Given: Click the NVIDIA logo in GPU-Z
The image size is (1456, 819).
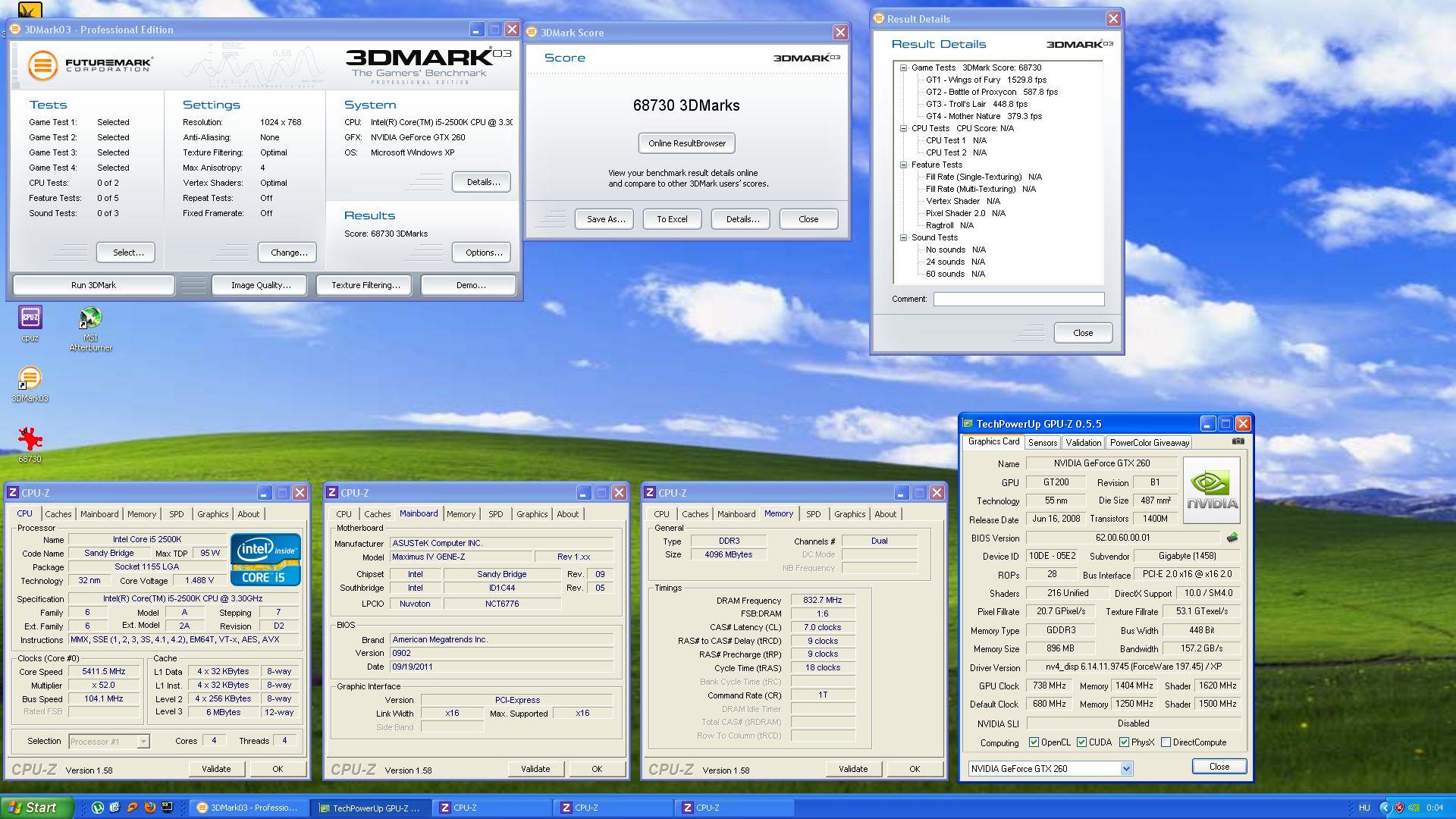Looking at the screenshot, I should pos(1211,490).
